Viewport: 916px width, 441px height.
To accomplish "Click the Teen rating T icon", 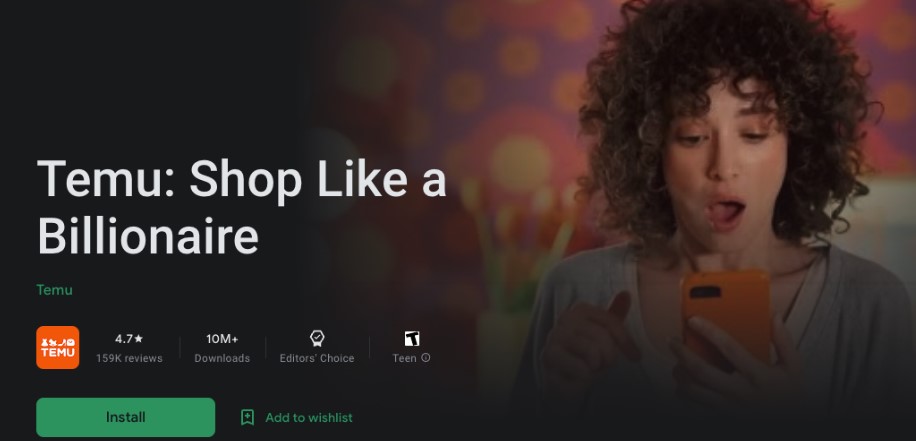I will 412,339.
